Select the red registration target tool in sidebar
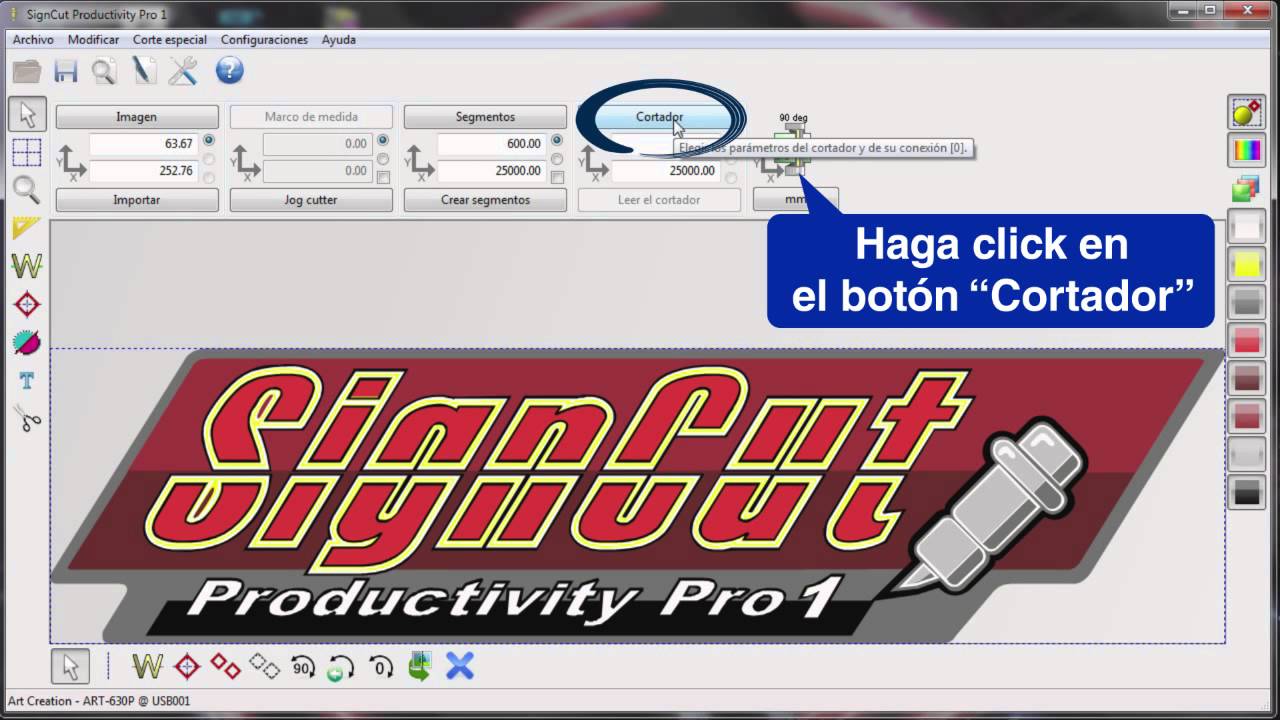This screenshot has width=1280, height=720. point(27,304)
